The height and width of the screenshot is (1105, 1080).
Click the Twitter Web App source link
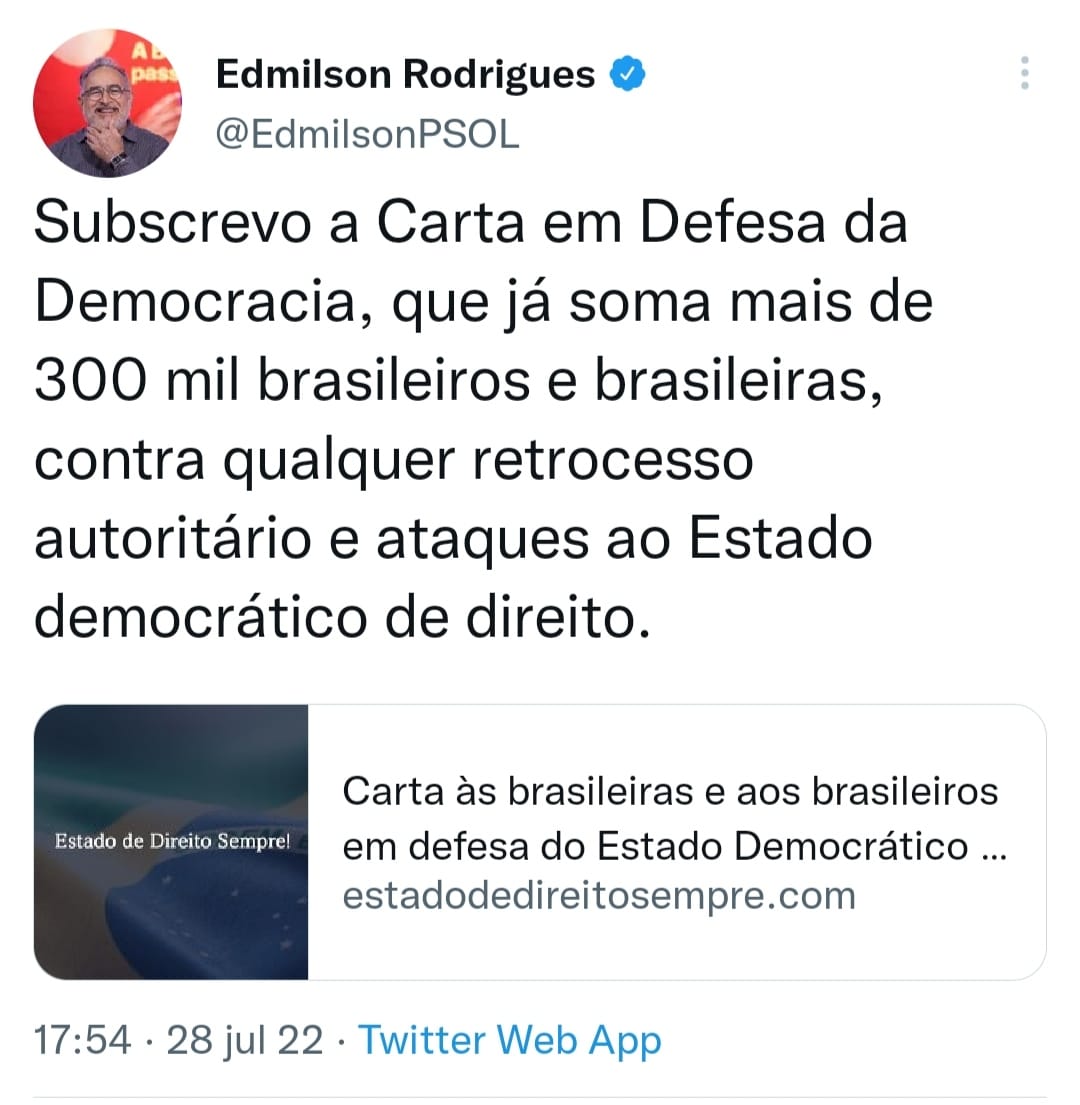(510, 1039)
